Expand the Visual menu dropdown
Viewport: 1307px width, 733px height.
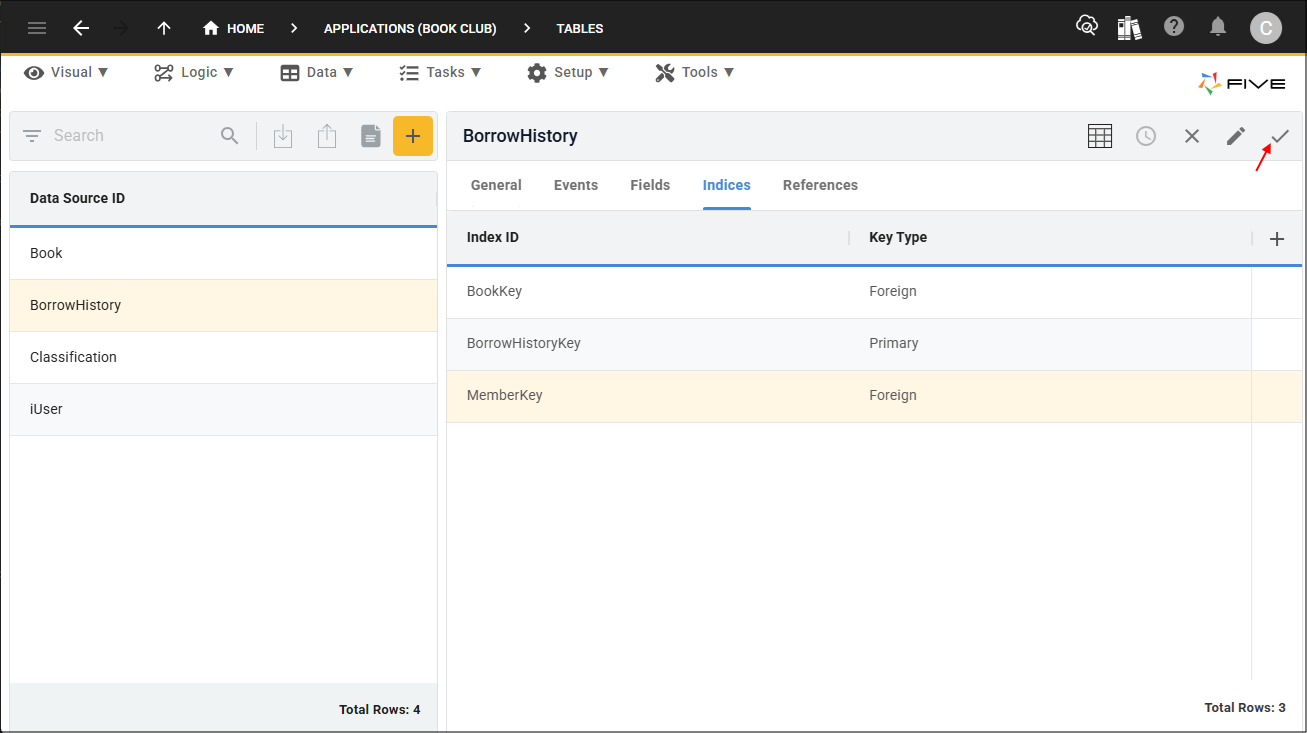(x=67, y=72)
